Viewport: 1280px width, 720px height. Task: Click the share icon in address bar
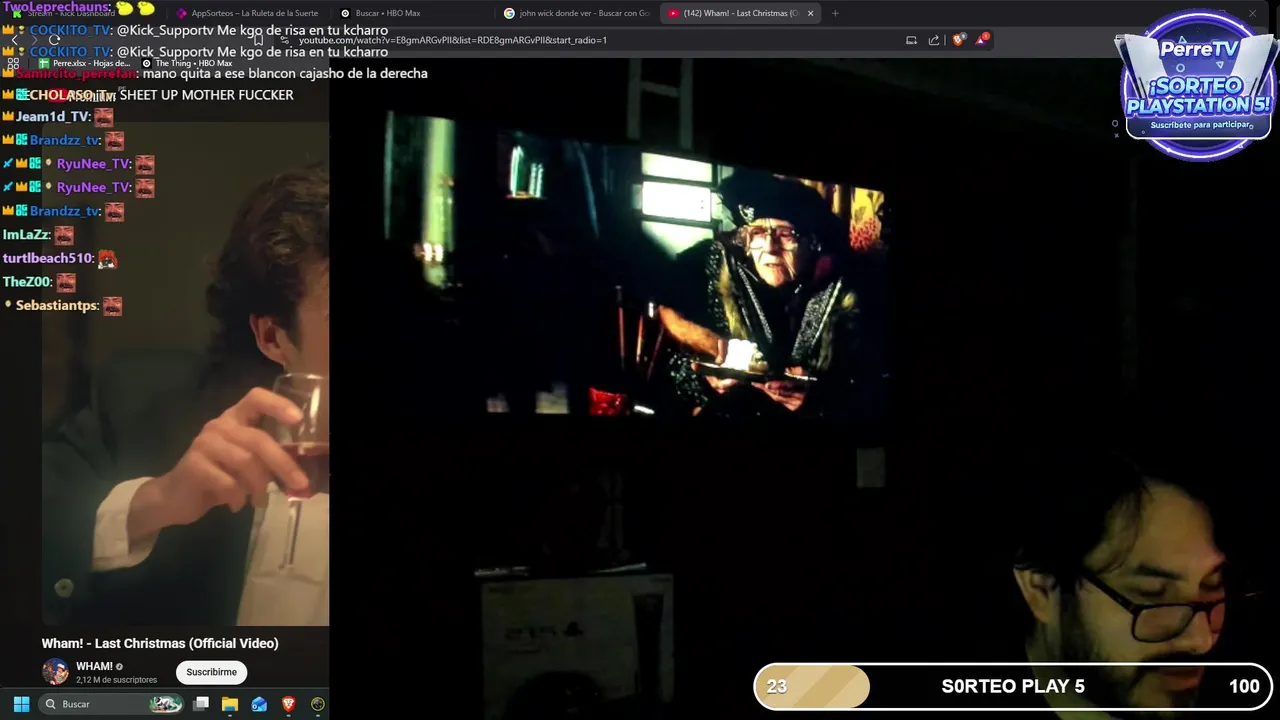(934, 40)
